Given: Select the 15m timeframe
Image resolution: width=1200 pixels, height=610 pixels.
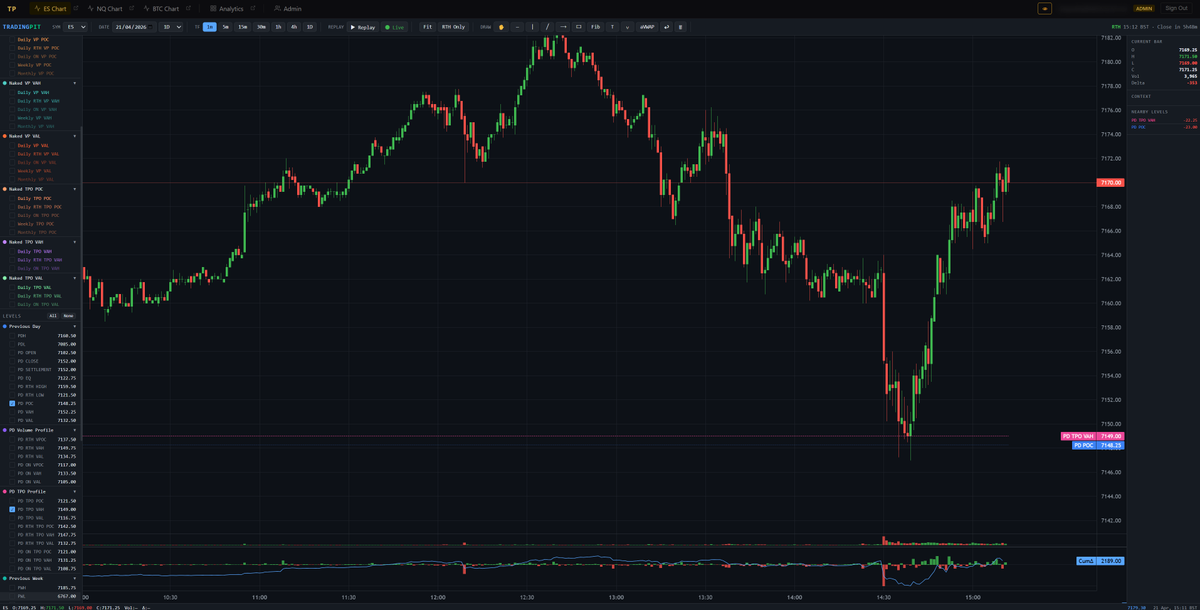Looking at the screenshot, I should [x=242, y=27].
